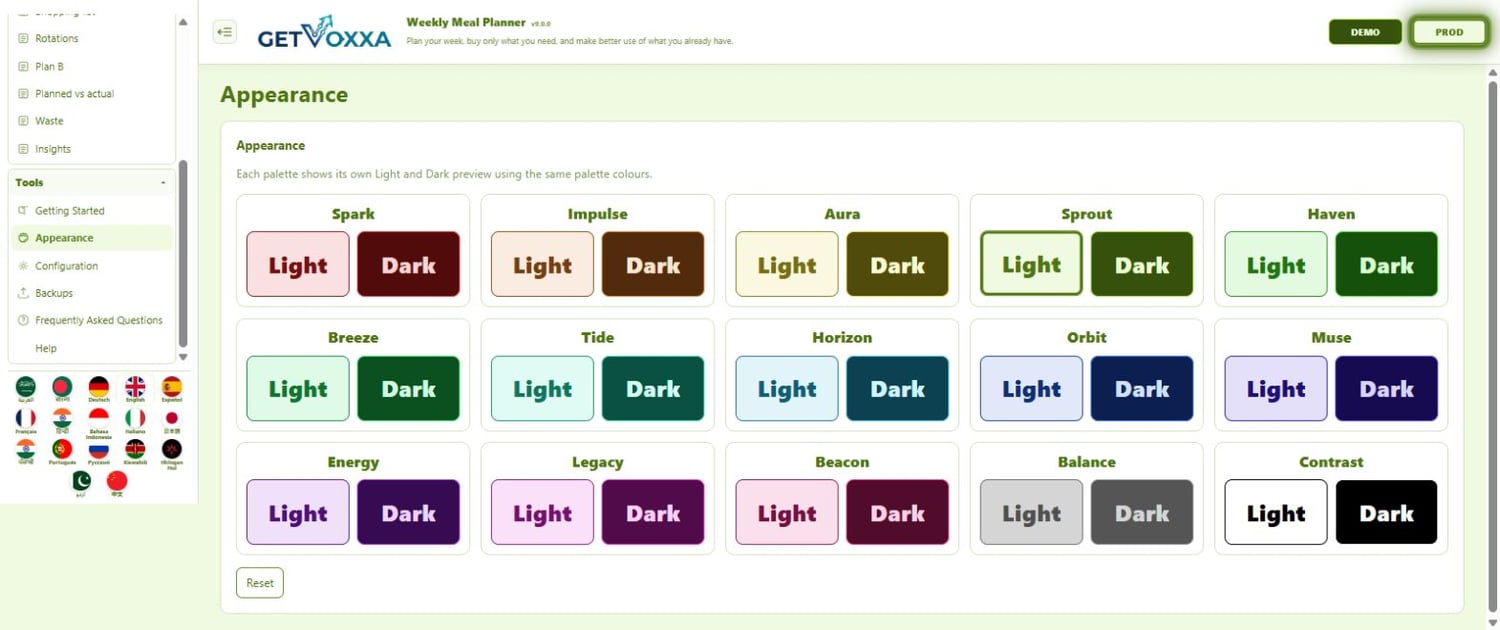Select the Español flag icon
The height and width of the screenshot is (630, 1500).
(x=172, y=388)
